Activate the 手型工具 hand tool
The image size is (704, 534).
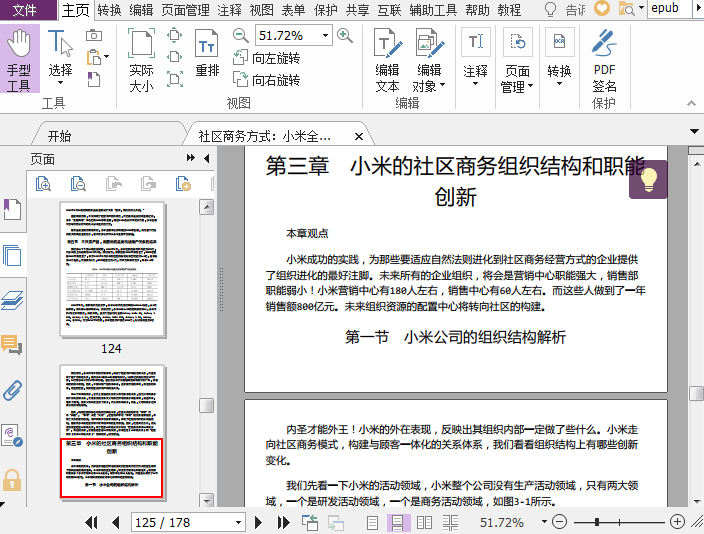coord(19,59)
